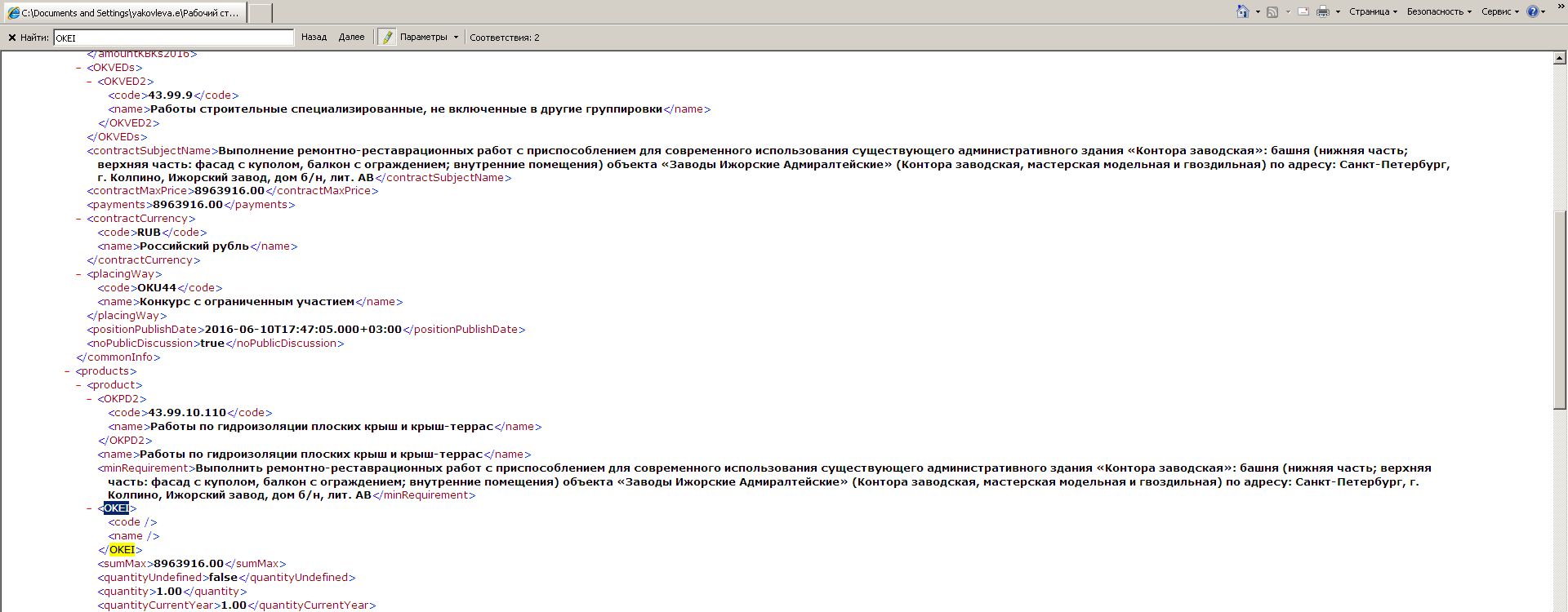Click the selected OKEI opening tag

click(x=116, y=508)
